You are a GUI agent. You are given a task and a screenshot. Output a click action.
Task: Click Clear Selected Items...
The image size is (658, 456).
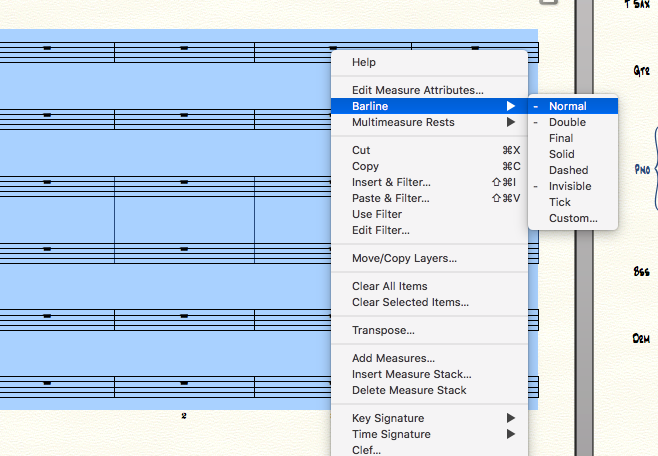tap(410, 302)
